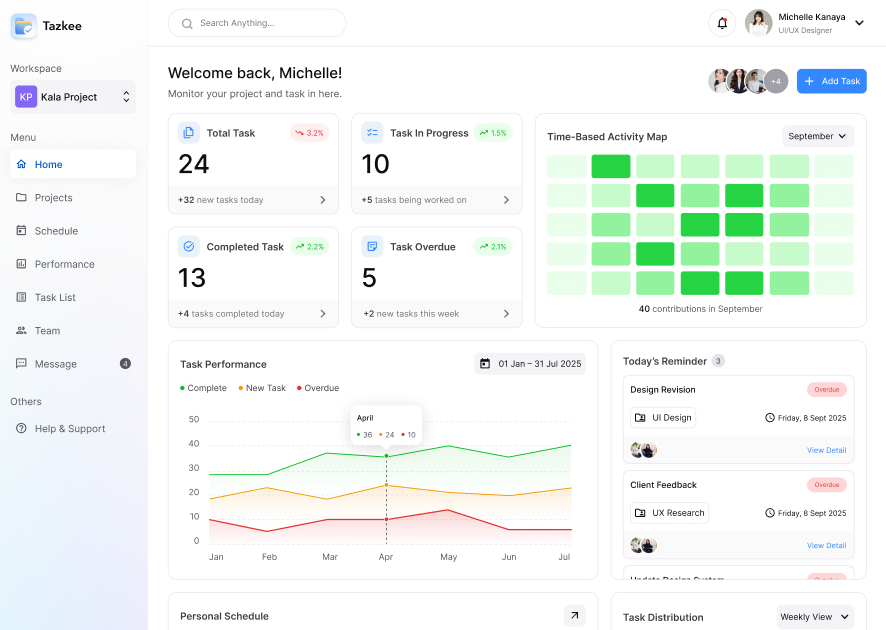The image size is (886, 630).
Task: Click the Today's Reminder count badge
Action: point(718,361)
